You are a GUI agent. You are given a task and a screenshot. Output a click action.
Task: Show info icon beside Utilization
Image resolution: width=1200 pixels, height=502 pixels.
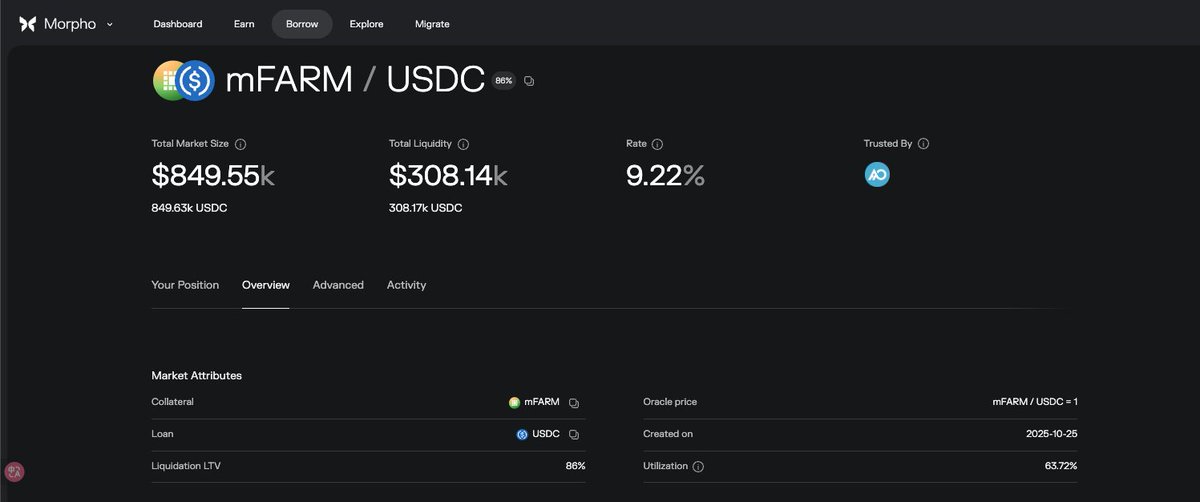click(x=698, y=467)
